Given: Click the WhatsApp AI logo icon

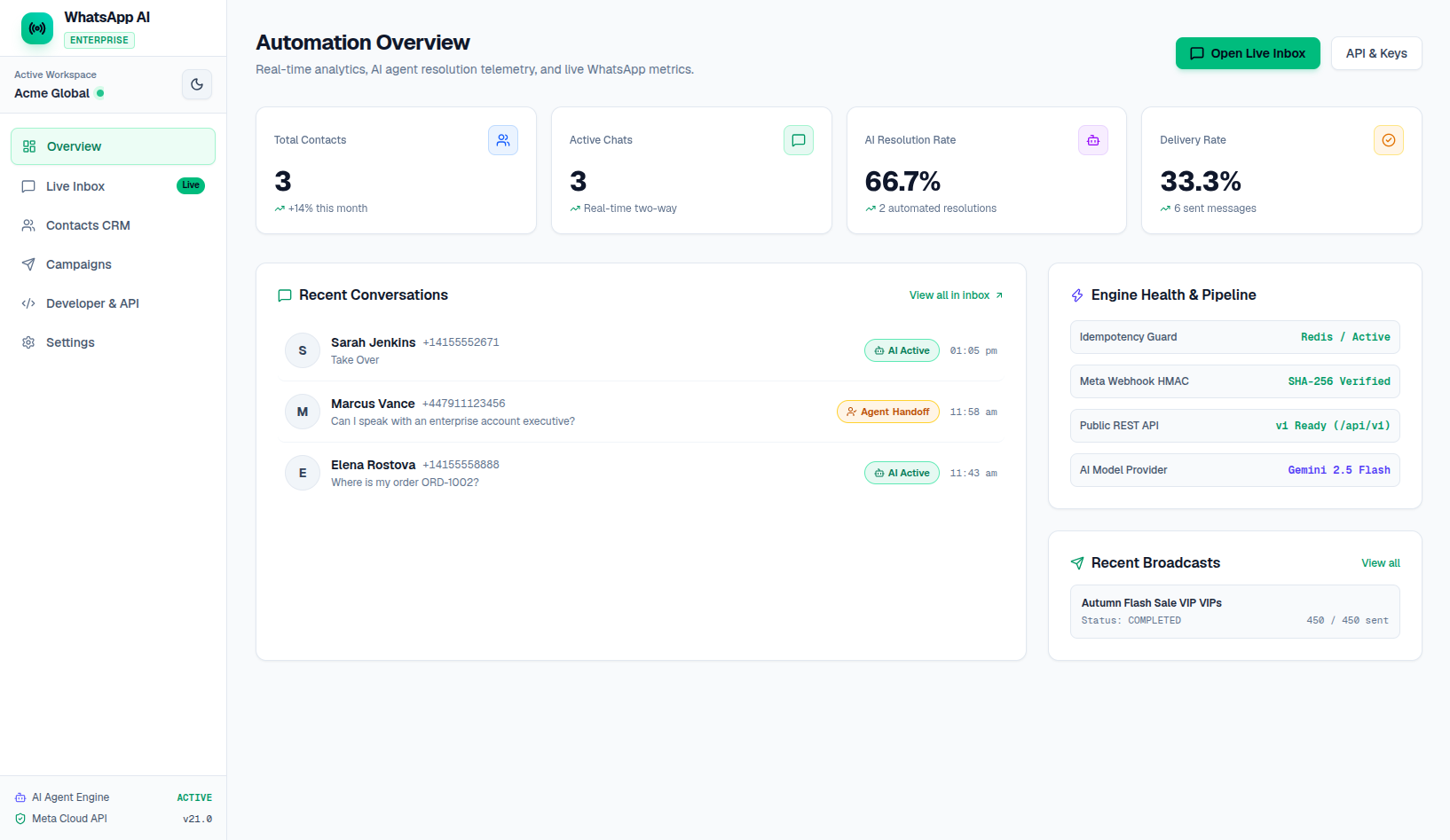Looking at the screenshot, I should point(37,28).
